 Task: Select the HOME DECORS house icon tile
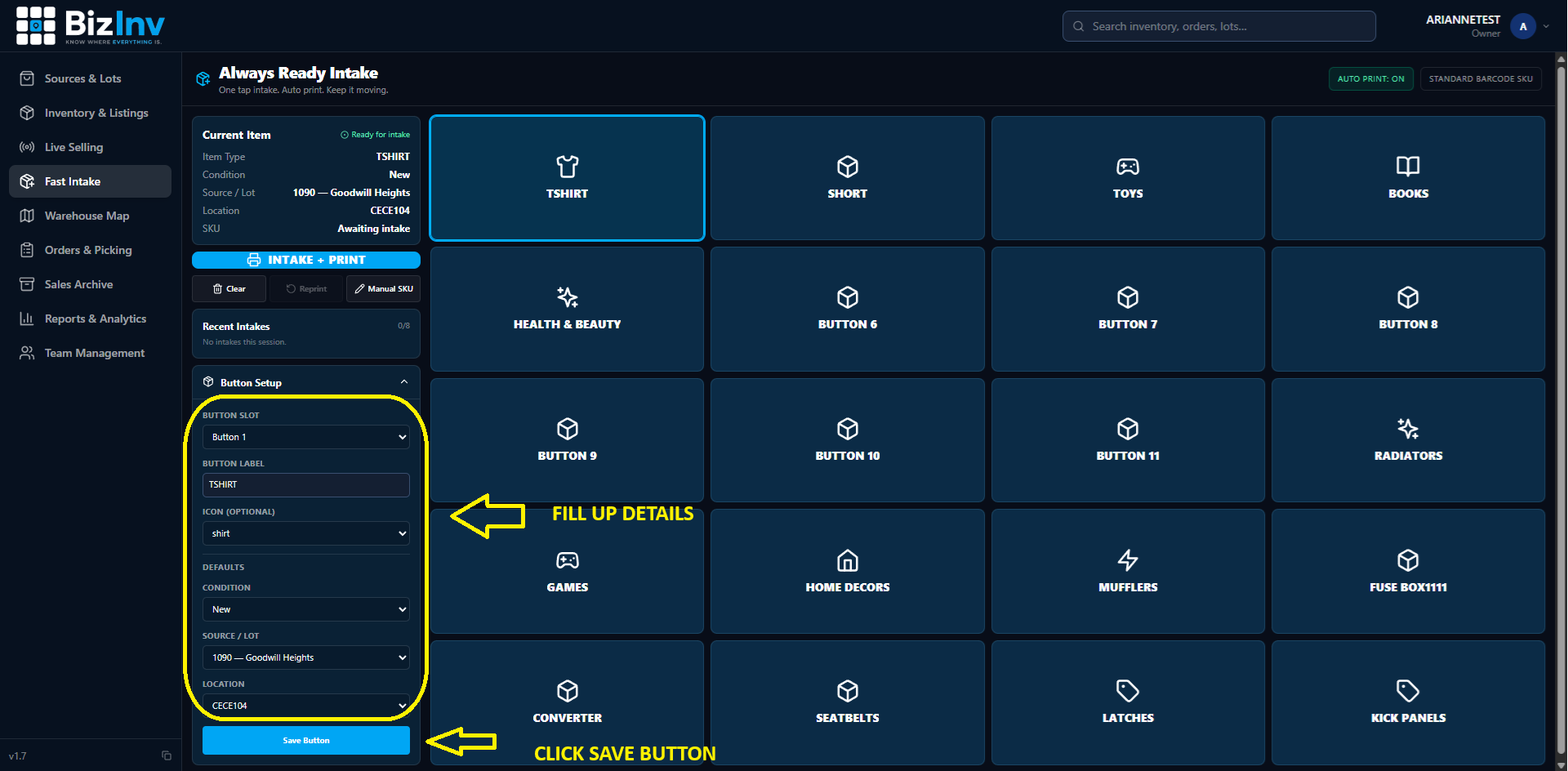(847, 571)
